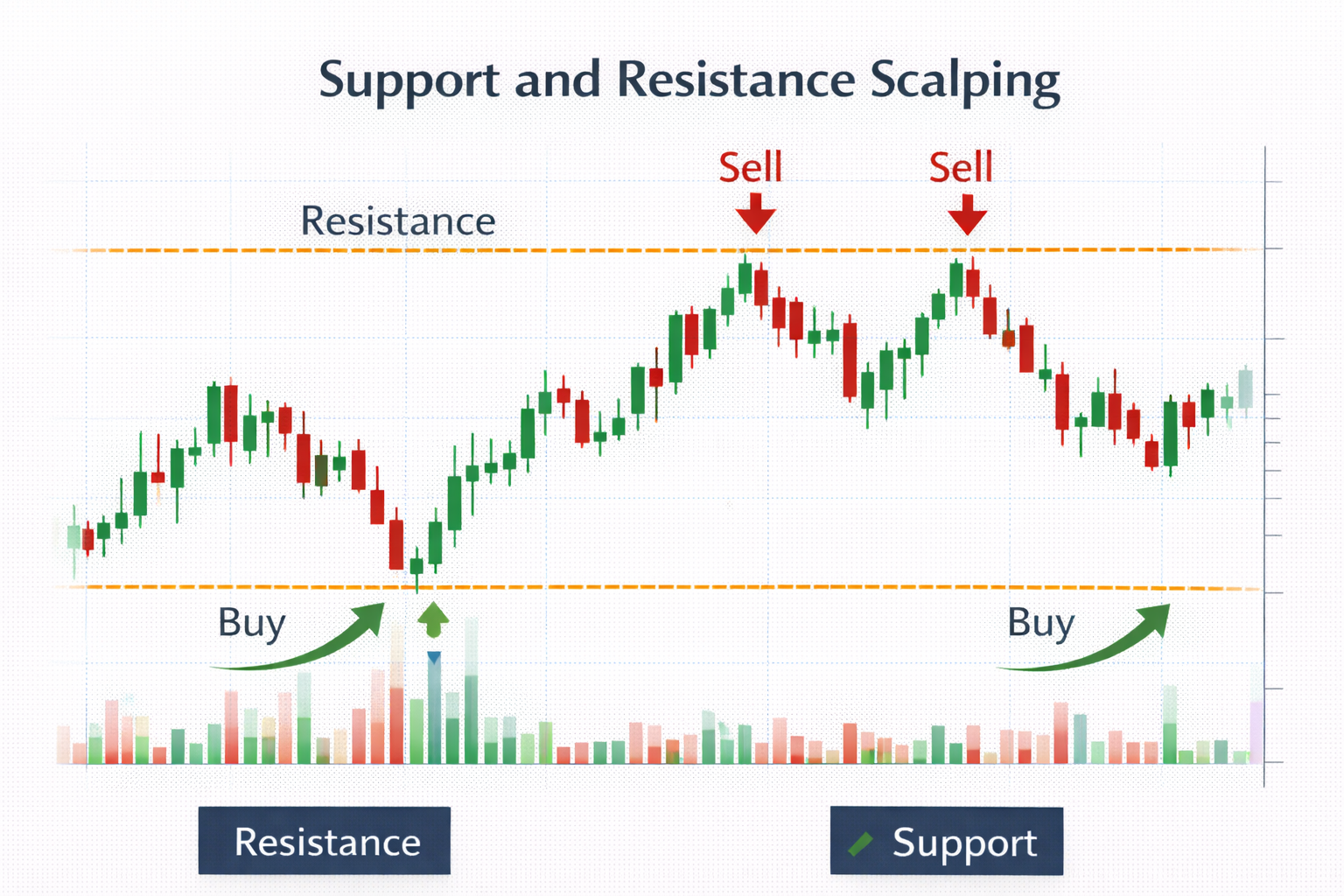Select the left Sell label

[750, 167]
